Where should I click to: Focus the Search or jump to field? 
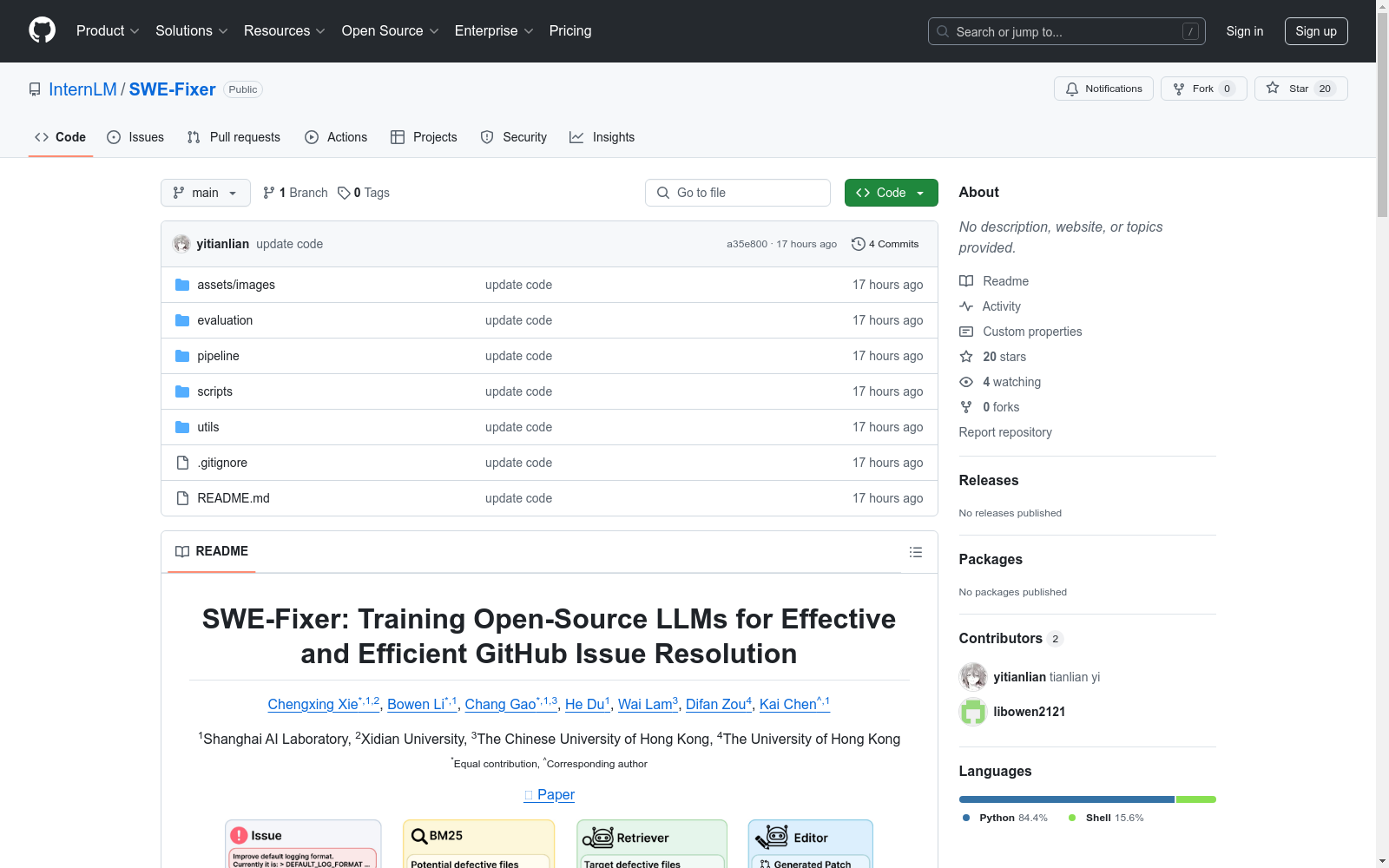click(1067, 31)
